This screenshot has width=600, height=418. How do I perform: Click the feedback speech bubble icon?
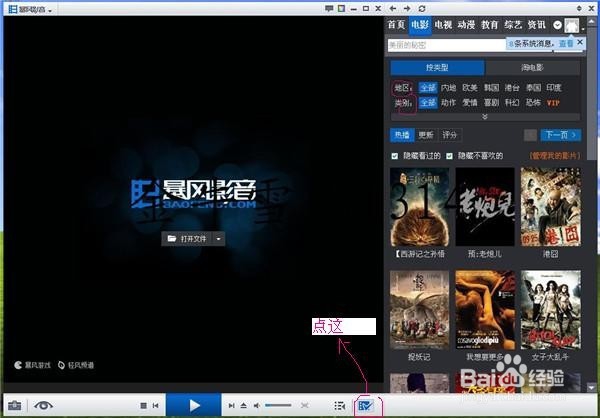click(x=329, y=8)
